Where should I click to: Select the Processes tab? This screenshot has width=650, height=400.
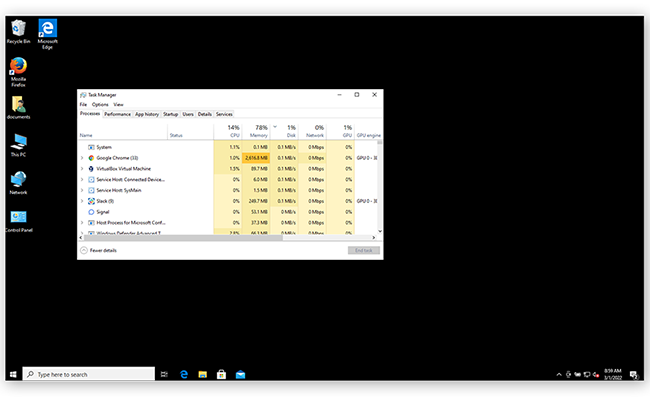click(x=90, y=114)
